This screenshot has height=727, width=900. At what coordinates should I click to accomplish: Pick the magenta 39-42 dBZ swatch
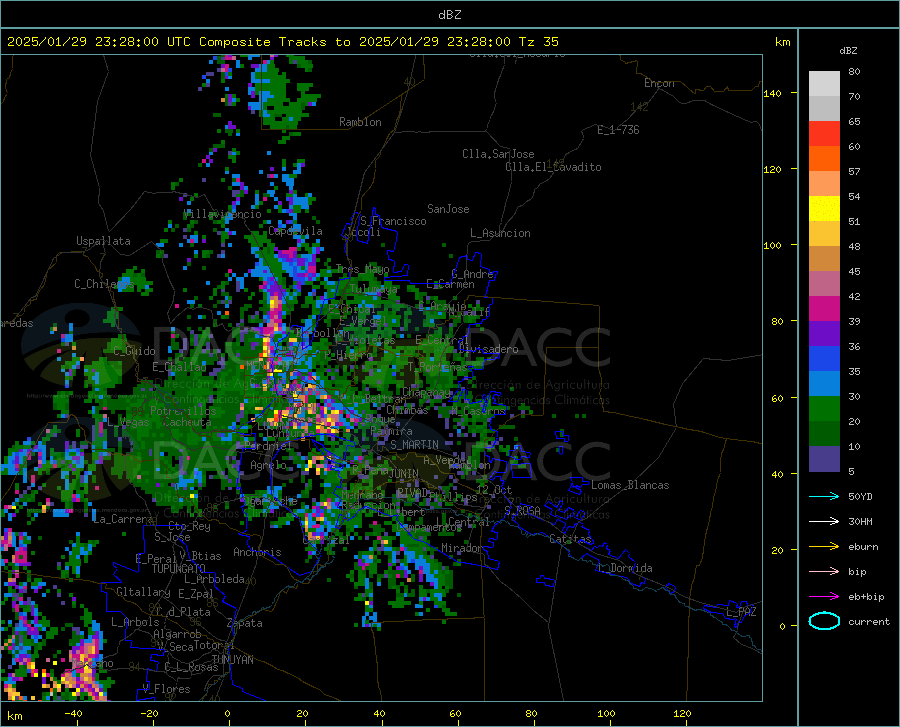[x=824, y=309]
